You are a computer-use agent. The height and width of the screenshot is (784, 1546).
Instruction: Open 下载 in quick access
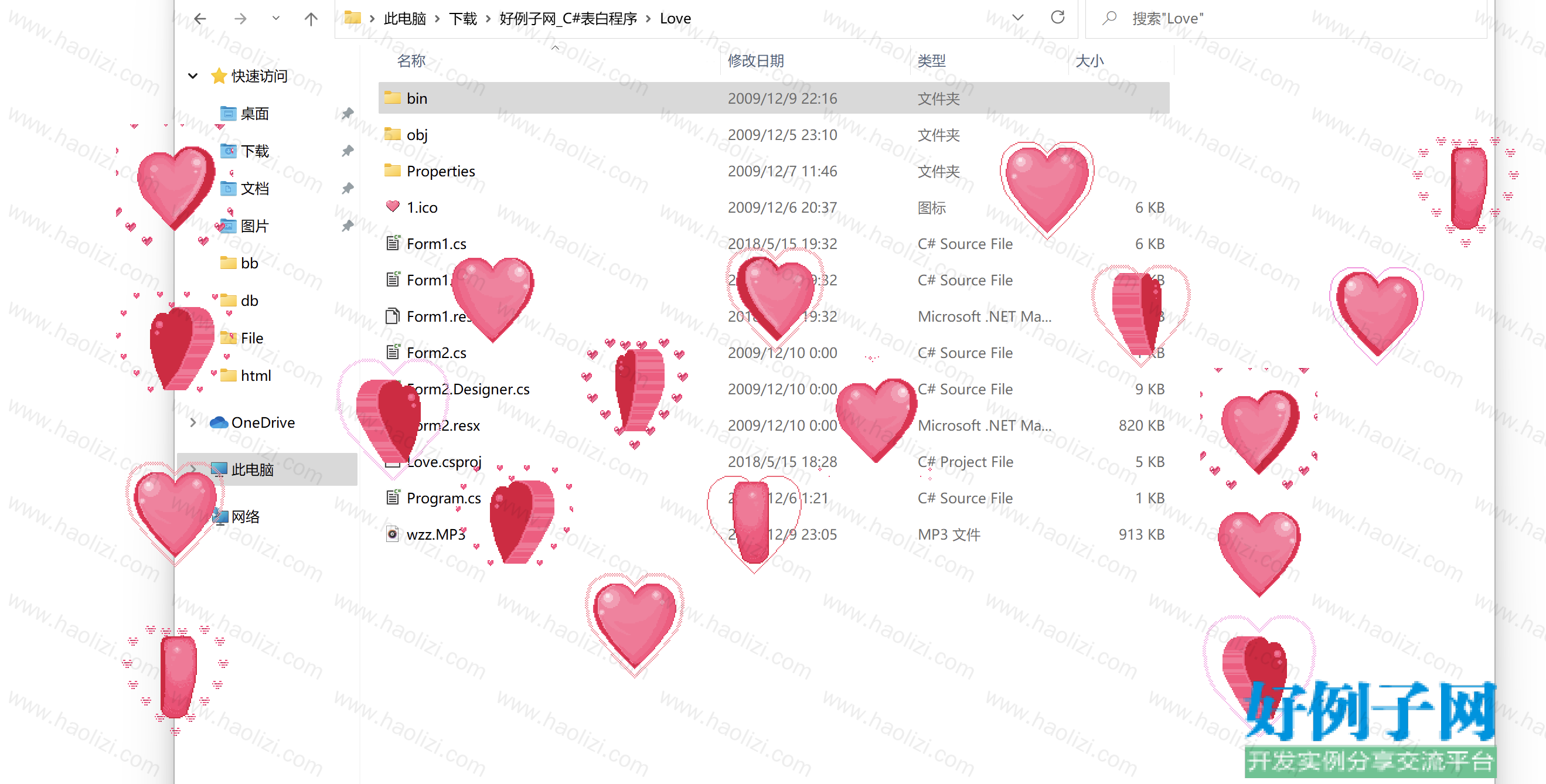(x=254, y=151)
